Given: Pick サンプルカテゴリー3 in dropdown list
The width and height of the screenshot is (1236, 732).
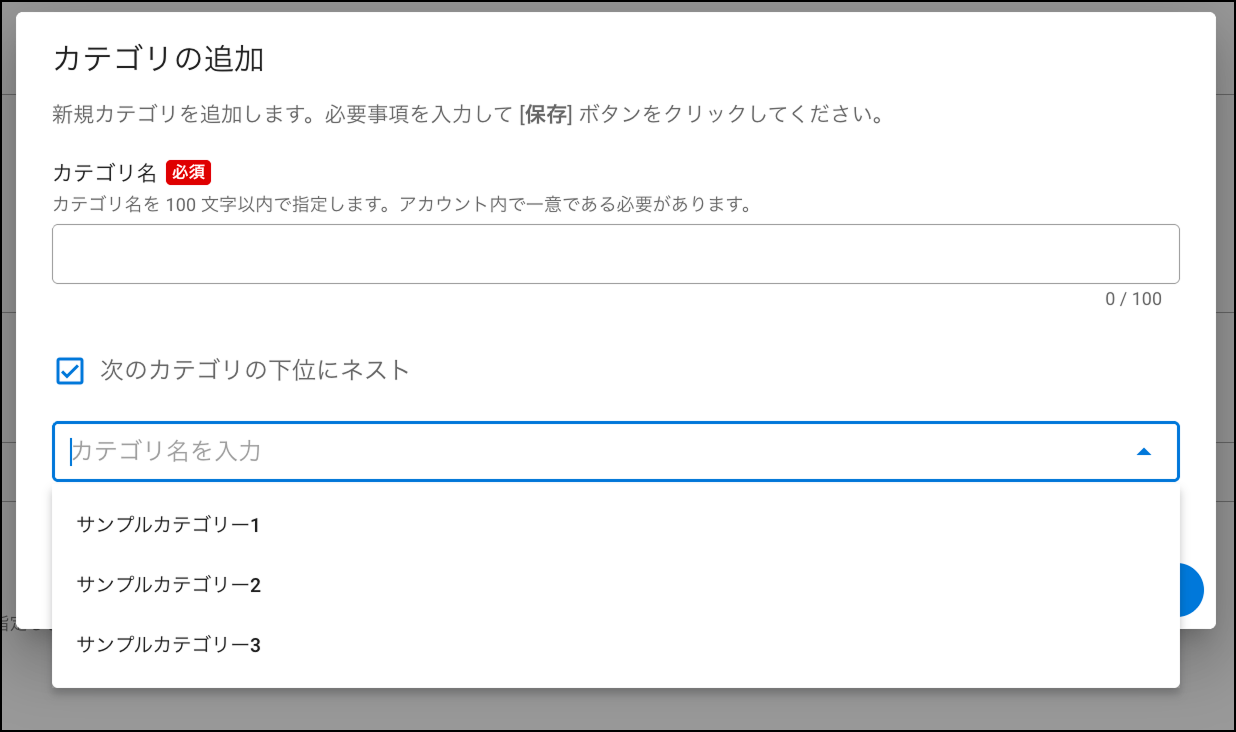Looking at the screenshot, I should coord(168,645).
